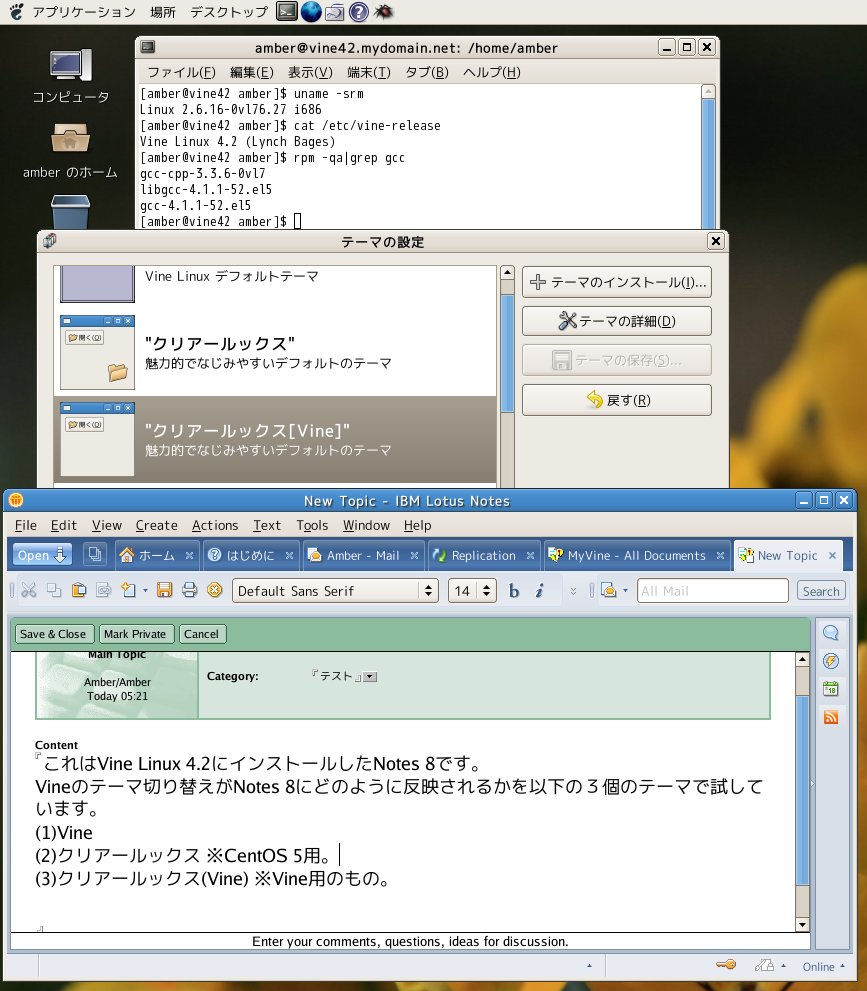Switch to the MyVine - All Documents tab
The width and height of the screenshot is (867, 991).
(636, 556)
